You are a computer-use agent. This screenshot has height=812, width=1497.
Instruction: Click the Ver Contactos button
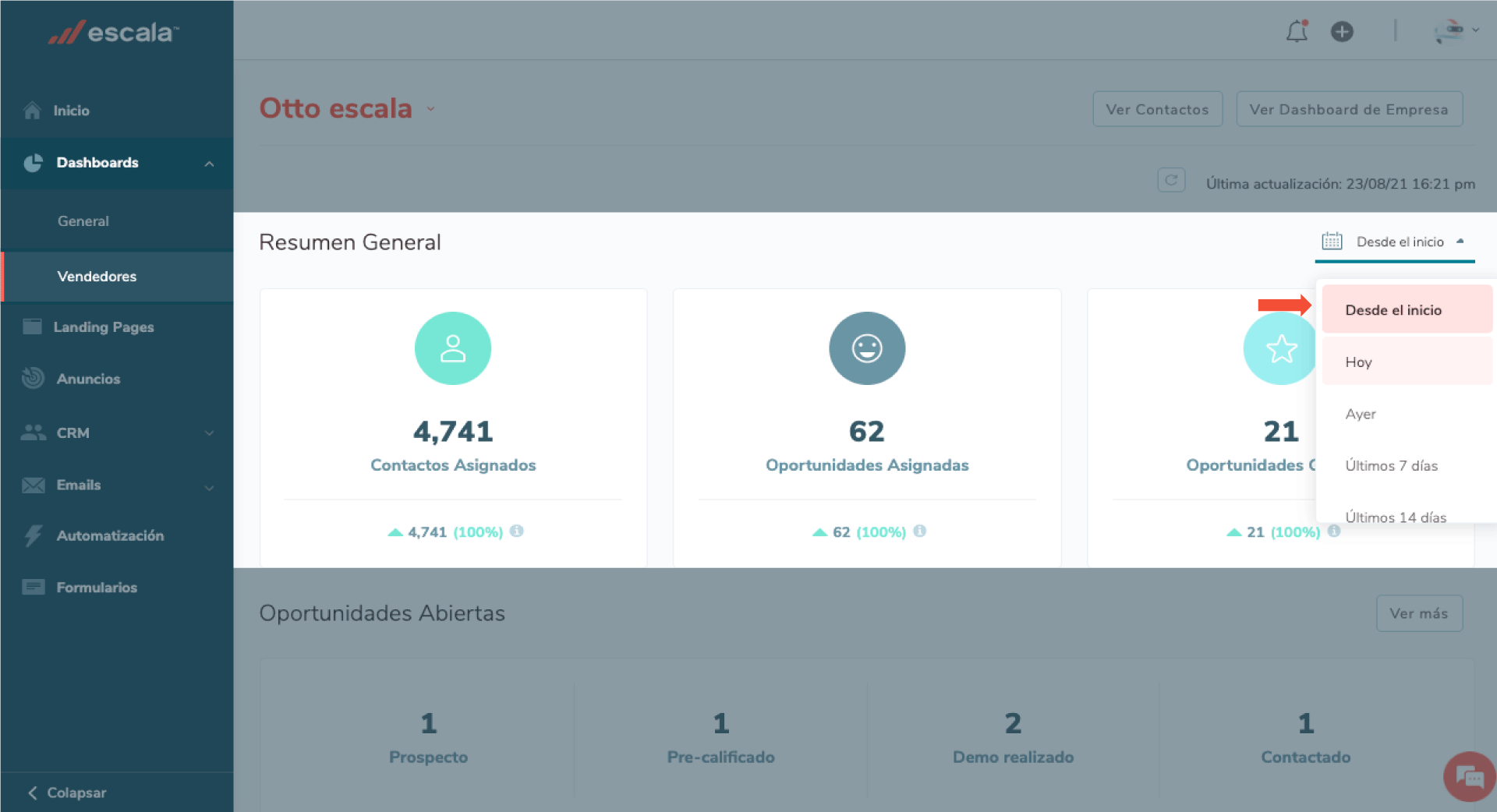[1157, 110]
